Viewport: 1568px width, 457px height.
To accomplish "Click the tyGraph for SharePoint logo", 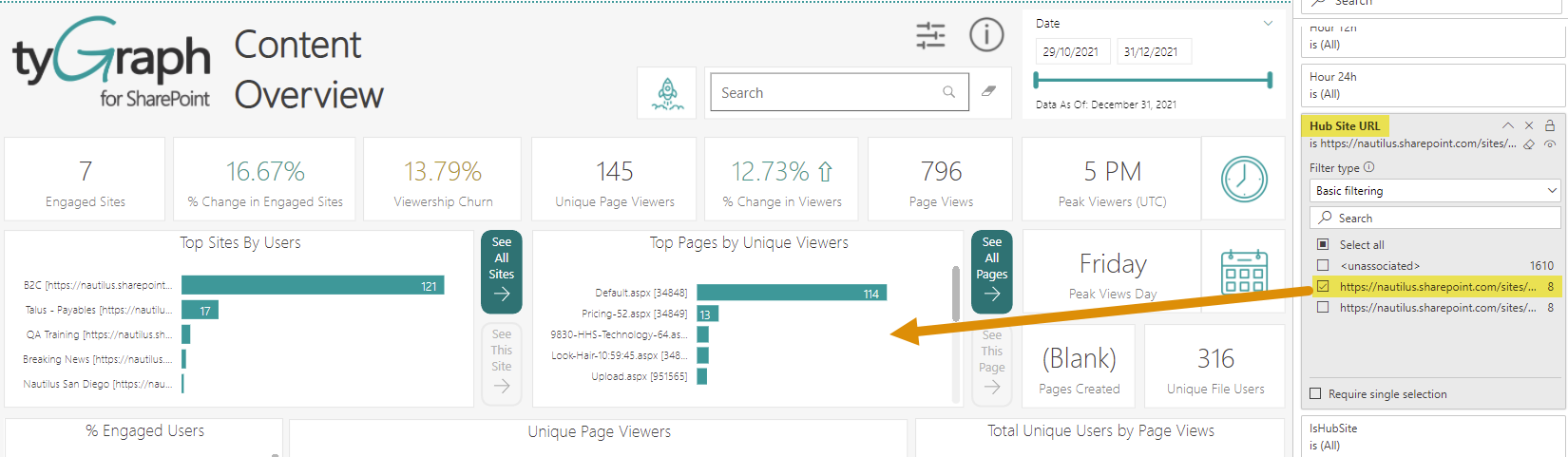I will 111,63.
